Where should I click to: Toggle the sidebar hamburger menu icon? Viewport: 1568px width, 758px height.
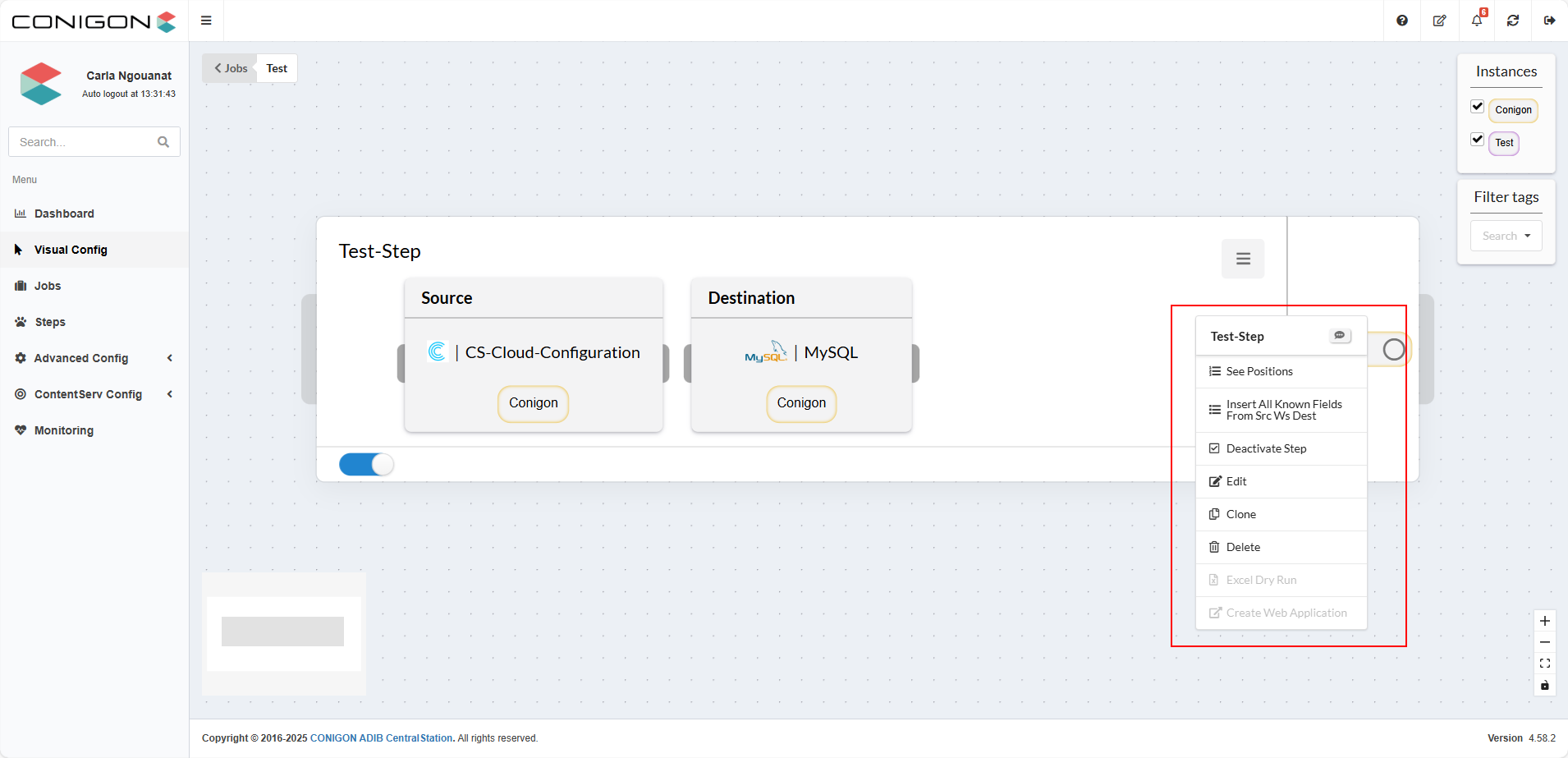click(206, 21)
